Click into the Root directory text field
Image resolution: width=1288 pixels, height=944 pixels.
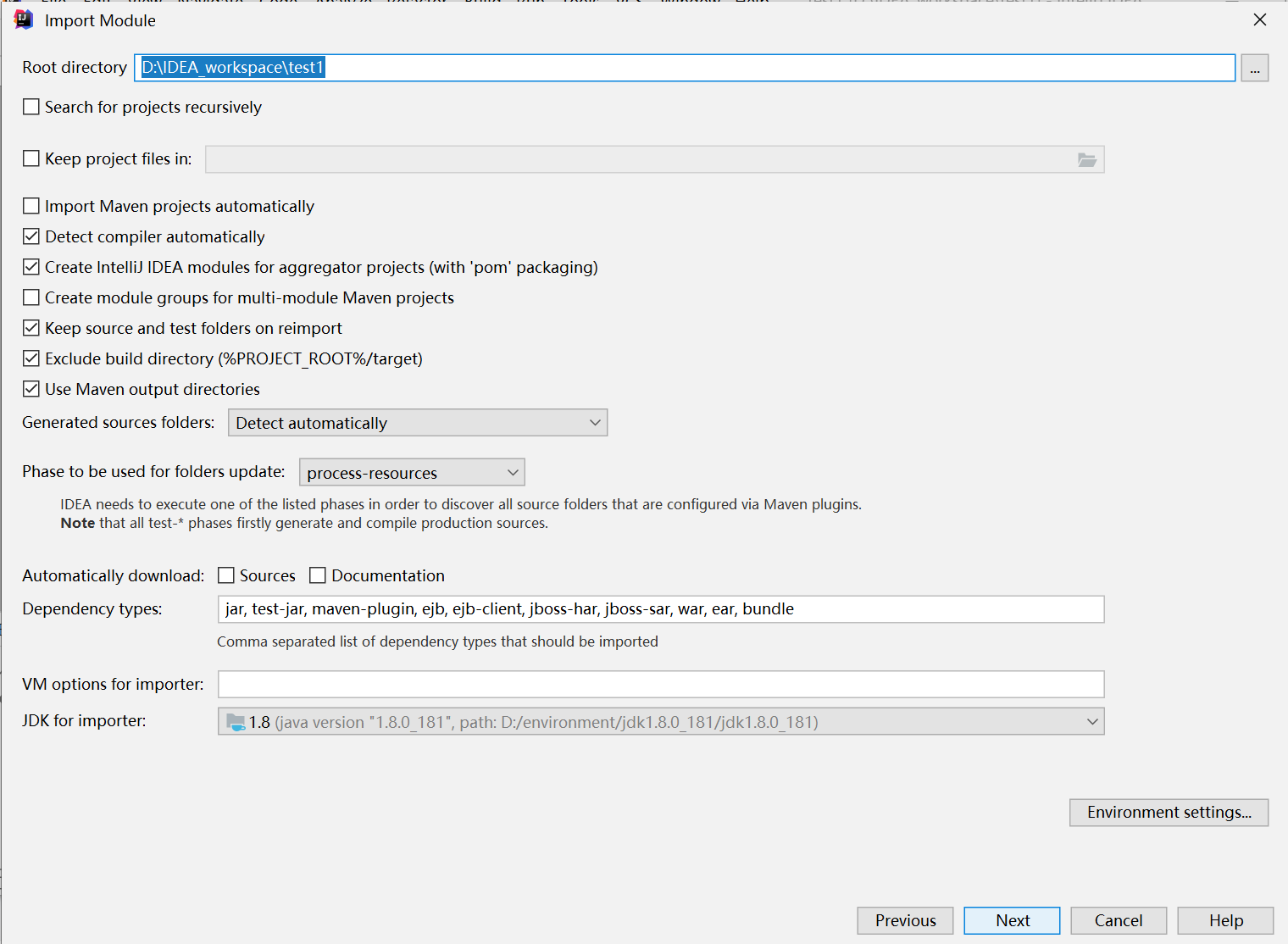[685, 68]
